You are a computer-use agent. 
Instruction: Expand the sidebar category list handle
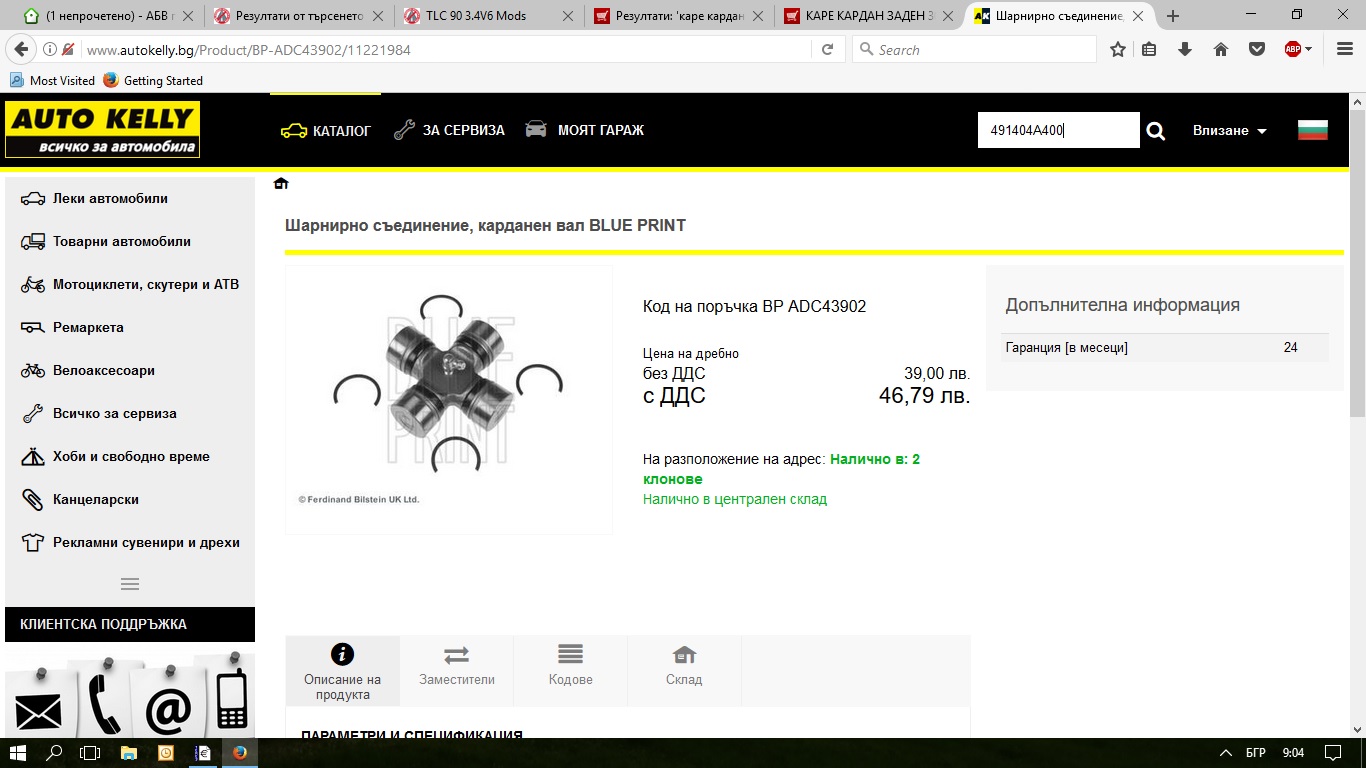[x=130, y=584]
